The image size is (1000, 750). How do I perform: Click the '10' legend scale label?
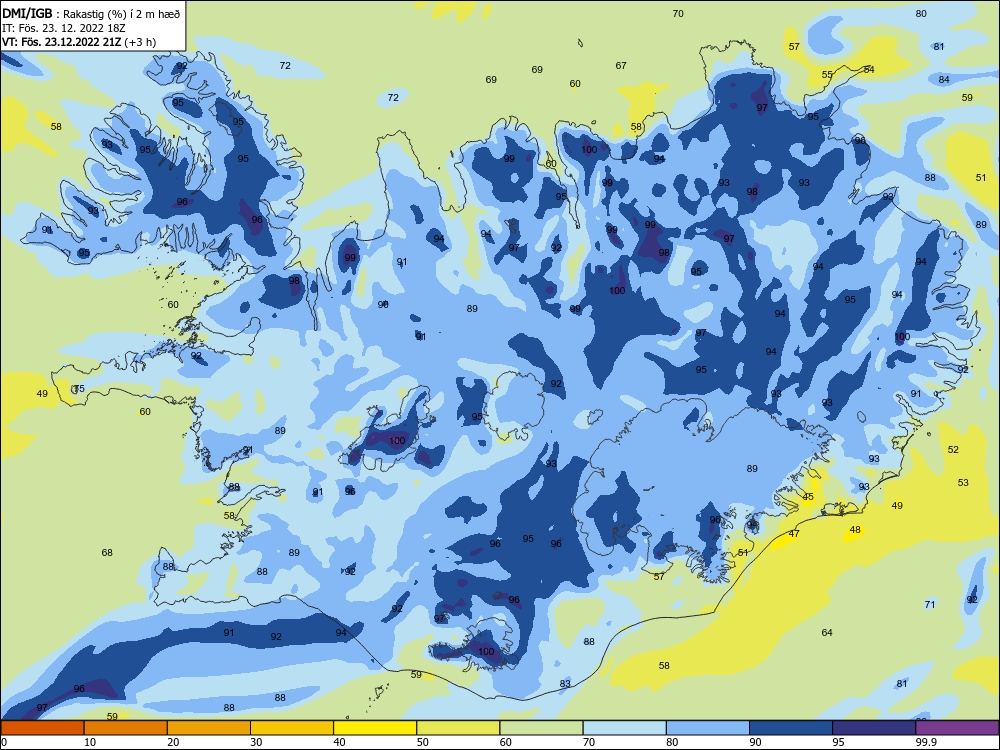point(90,742)
